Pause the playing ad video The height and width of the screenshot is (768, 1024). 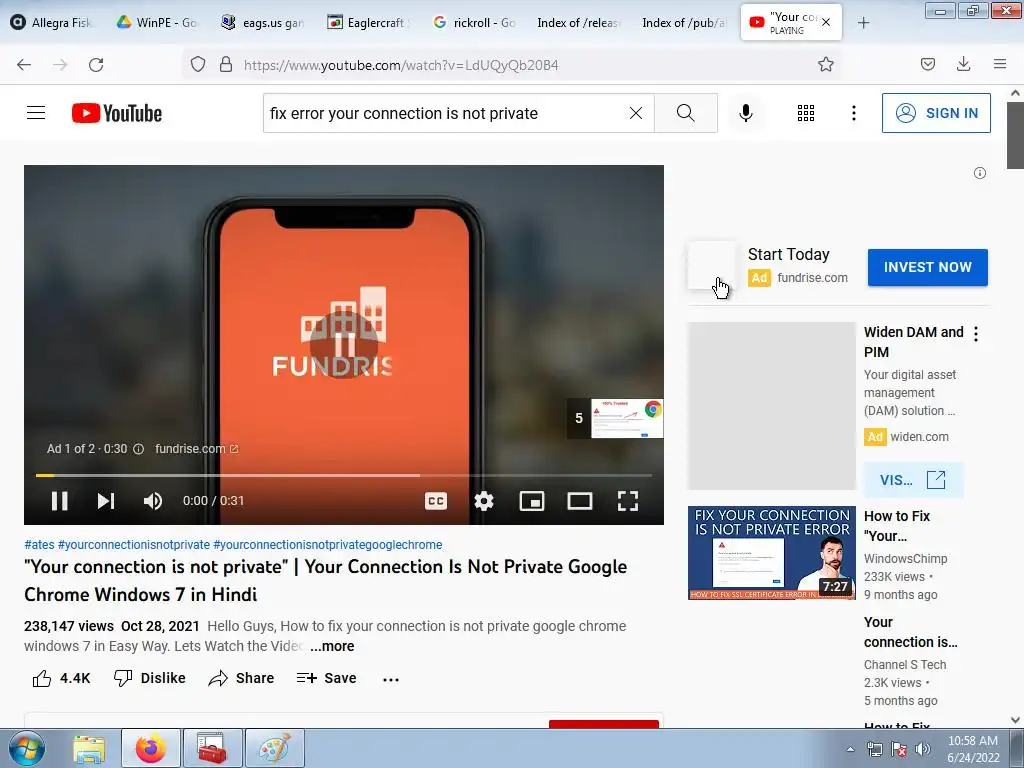tap(59, 501)
